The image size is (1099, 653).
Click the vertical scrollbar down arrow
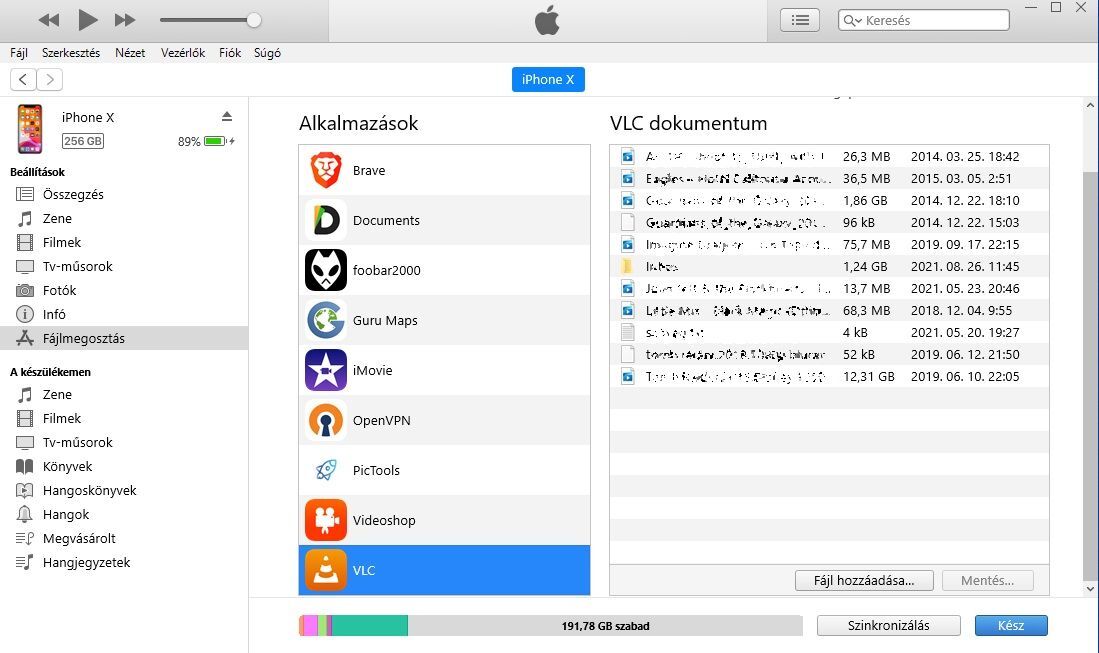pos(1090,589)
